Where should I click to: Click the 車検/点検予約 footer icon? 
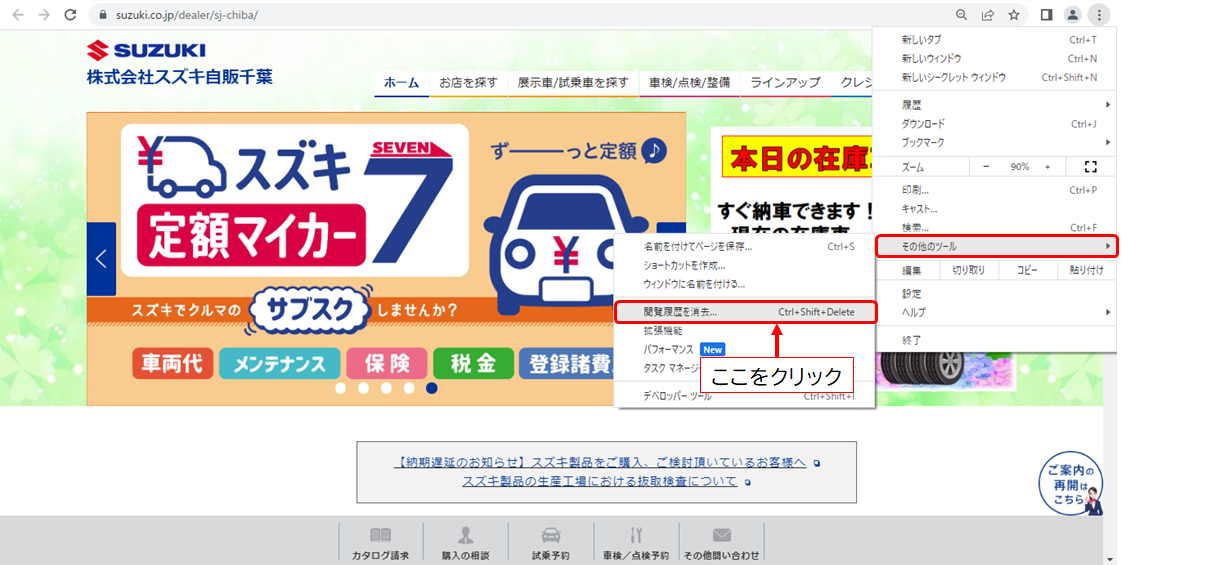pos(636,542)
